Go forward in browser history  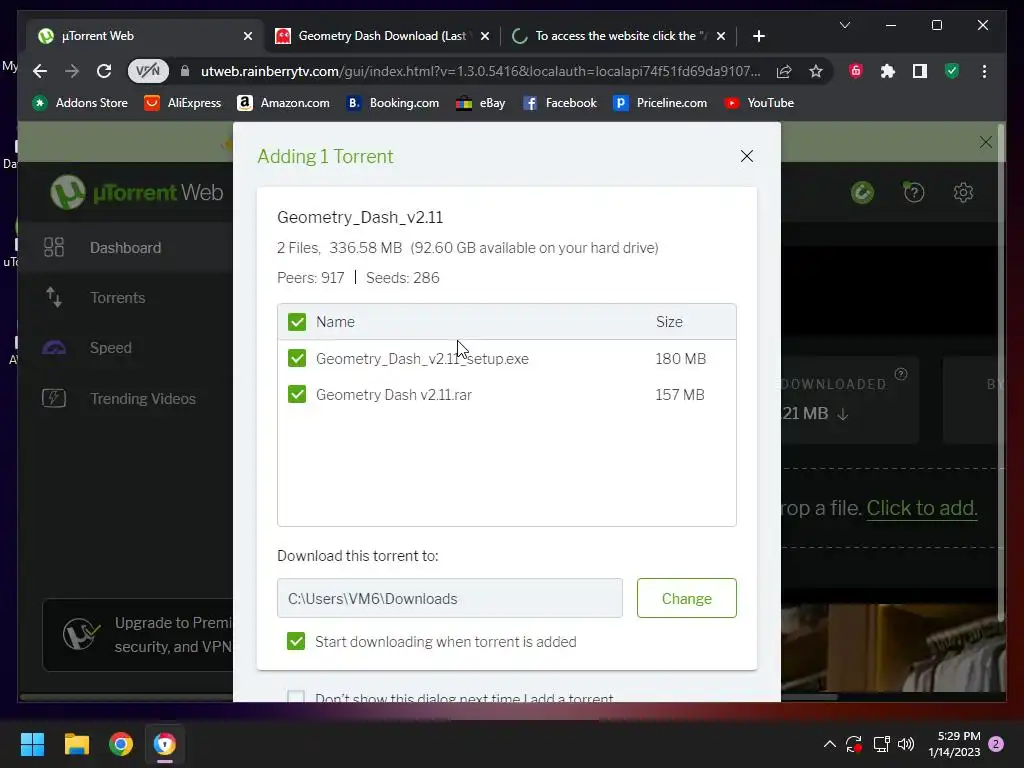72,71
